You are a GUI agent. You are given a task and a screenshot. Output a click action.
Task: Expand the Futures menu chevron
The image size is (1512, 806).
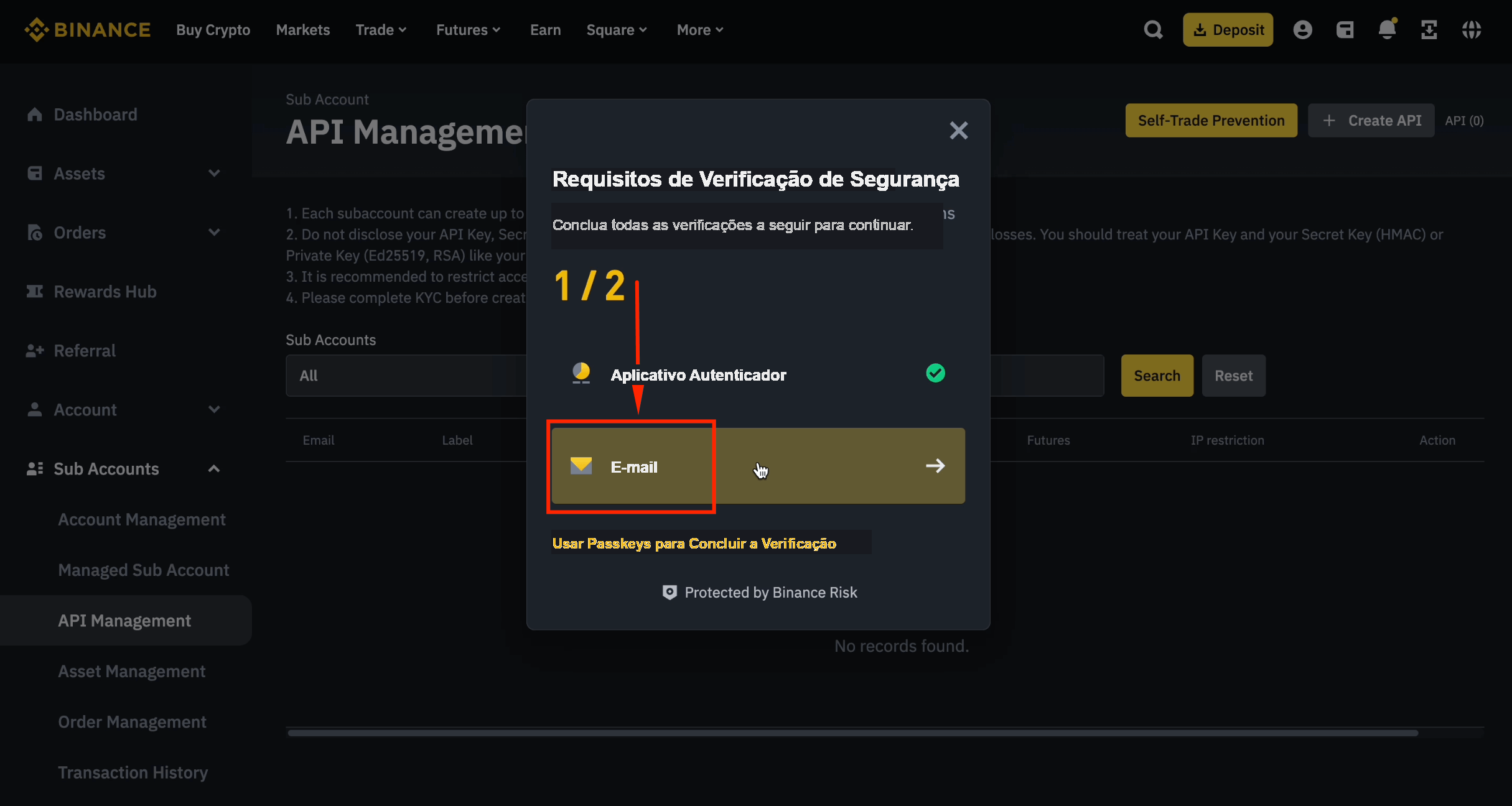[x=497, y=30]
